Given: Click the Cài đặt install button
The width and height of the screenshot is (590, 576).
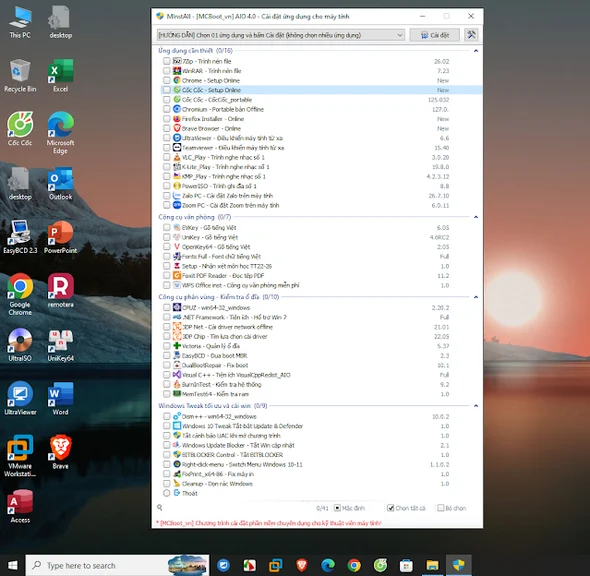Looking at the screenshot, I should (435, 35).
